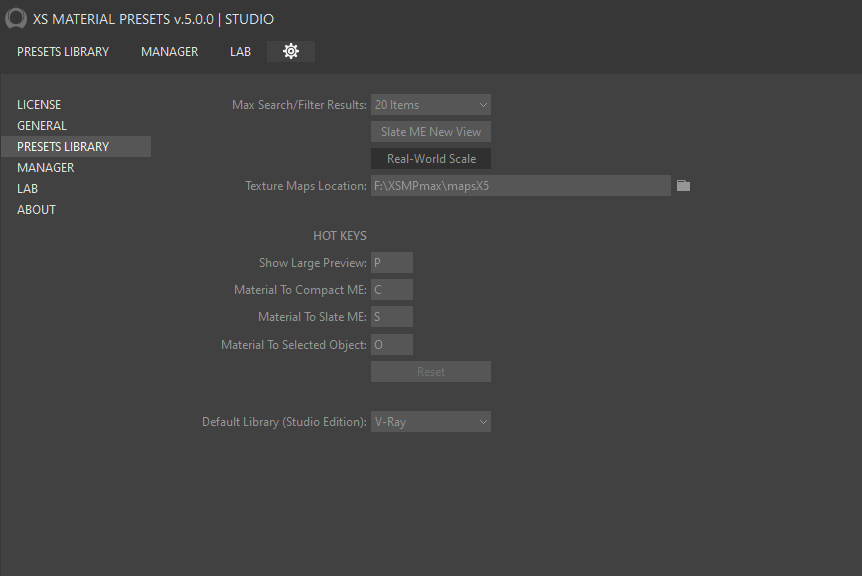The width and height of the screenshot is (862, 576).
Task: Toggle the Slate ME New View button
Action: click(431, 132)
